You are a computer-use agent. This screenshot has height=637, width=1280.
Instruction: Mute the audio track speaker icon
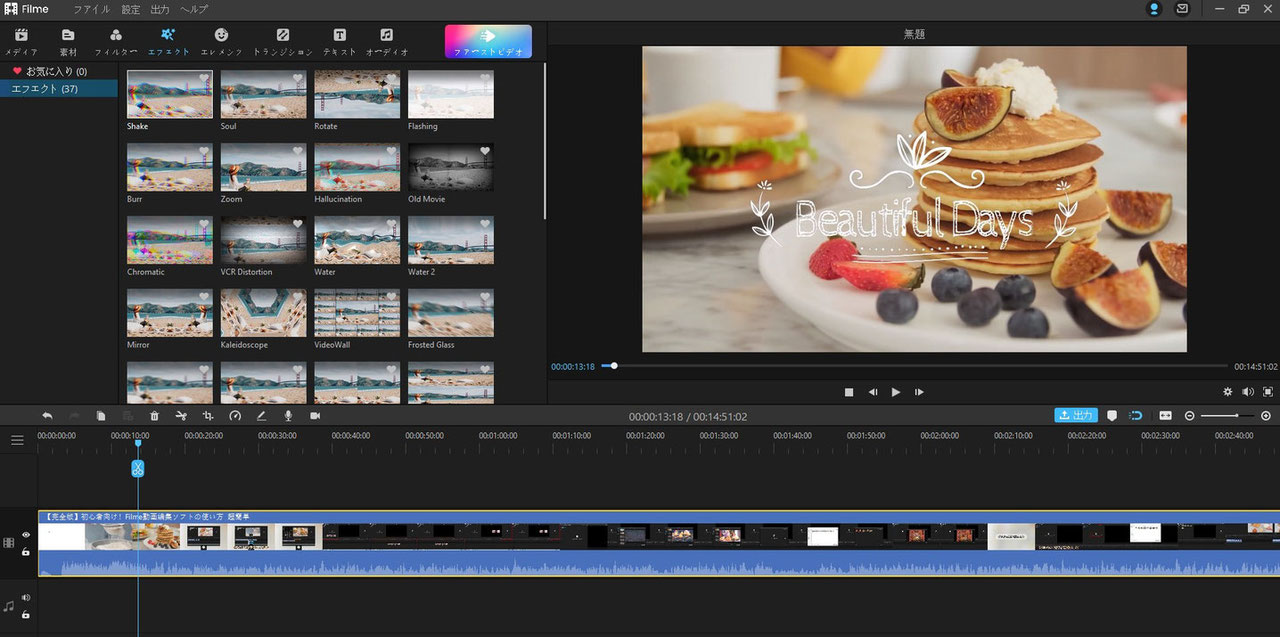26,598
